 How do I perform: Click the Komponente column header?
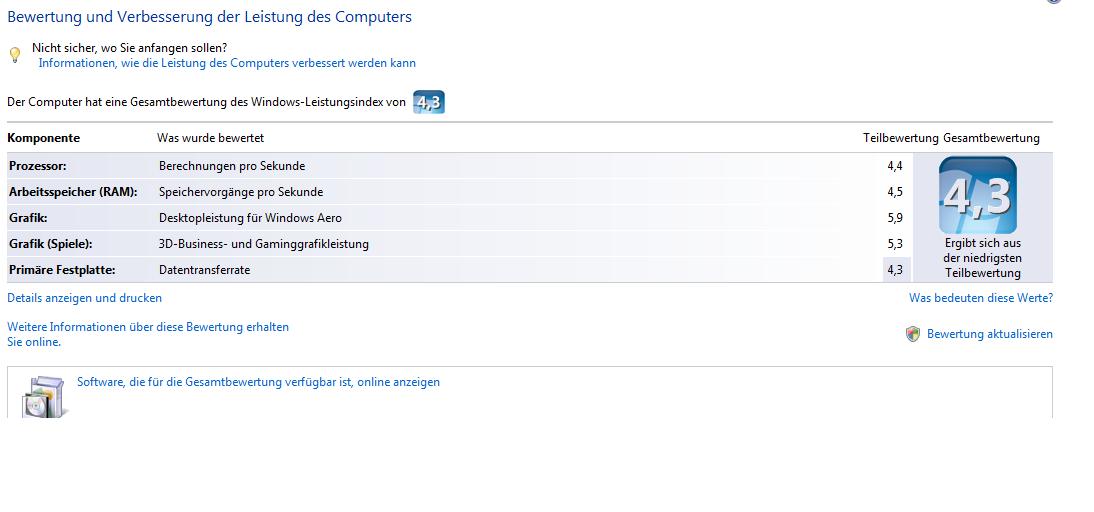point(43,138)
